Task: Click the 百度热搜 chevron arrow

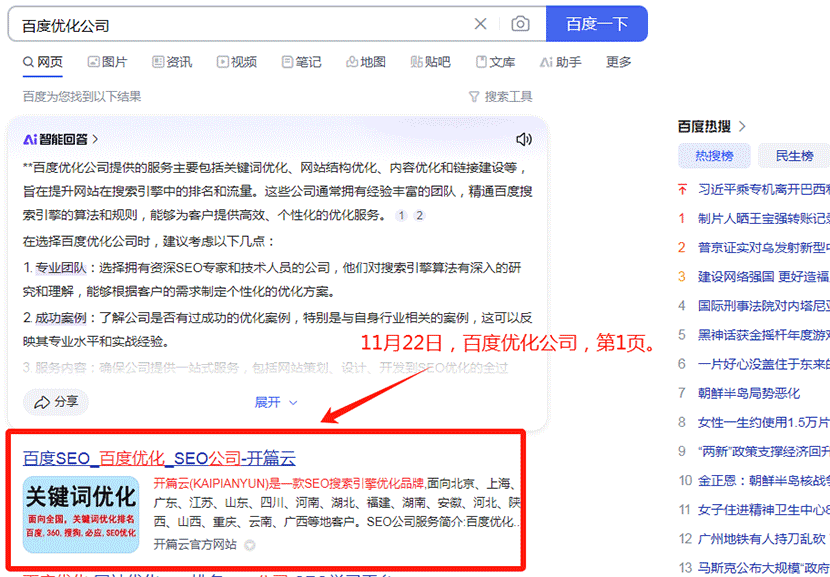Action: pyautogui.click(x=741, y=127)
